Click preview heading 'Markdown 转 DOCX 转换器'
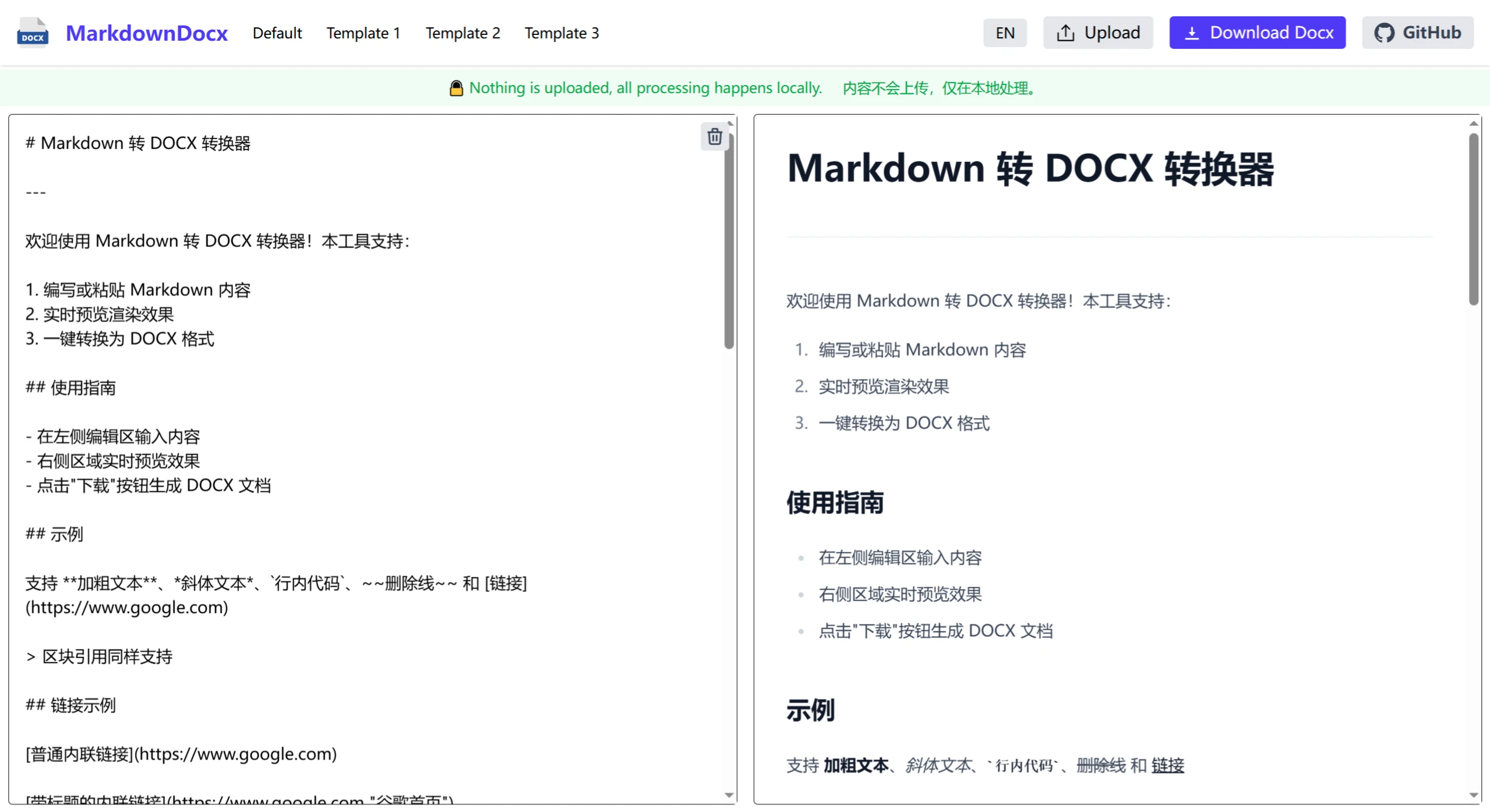 tap(1030, 169)
